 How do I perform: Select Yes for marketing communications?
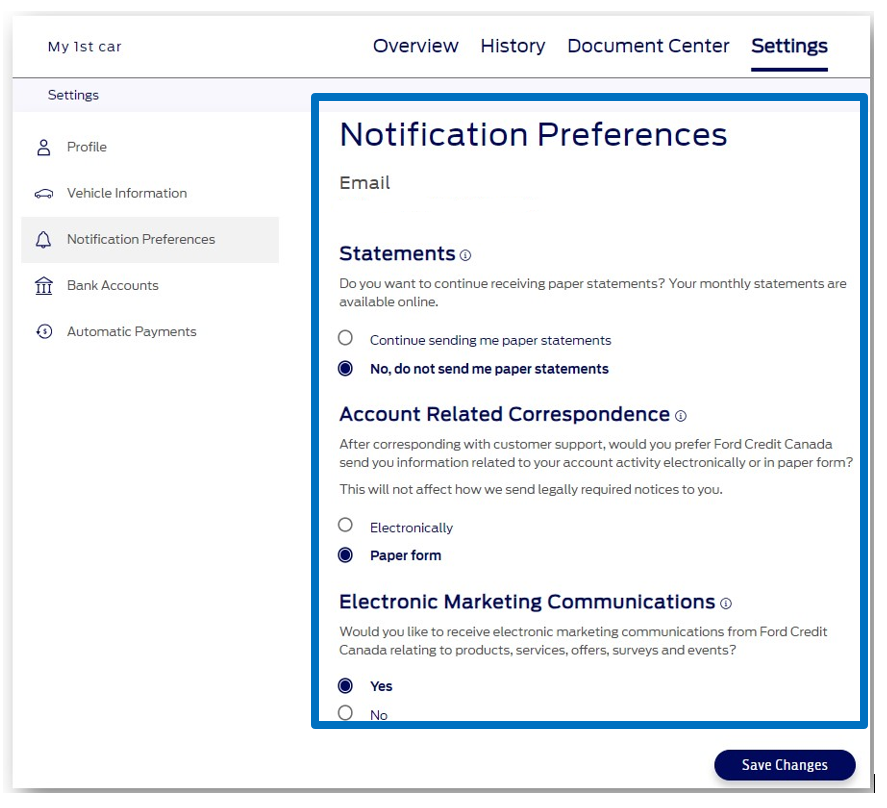tap(345, 686)
